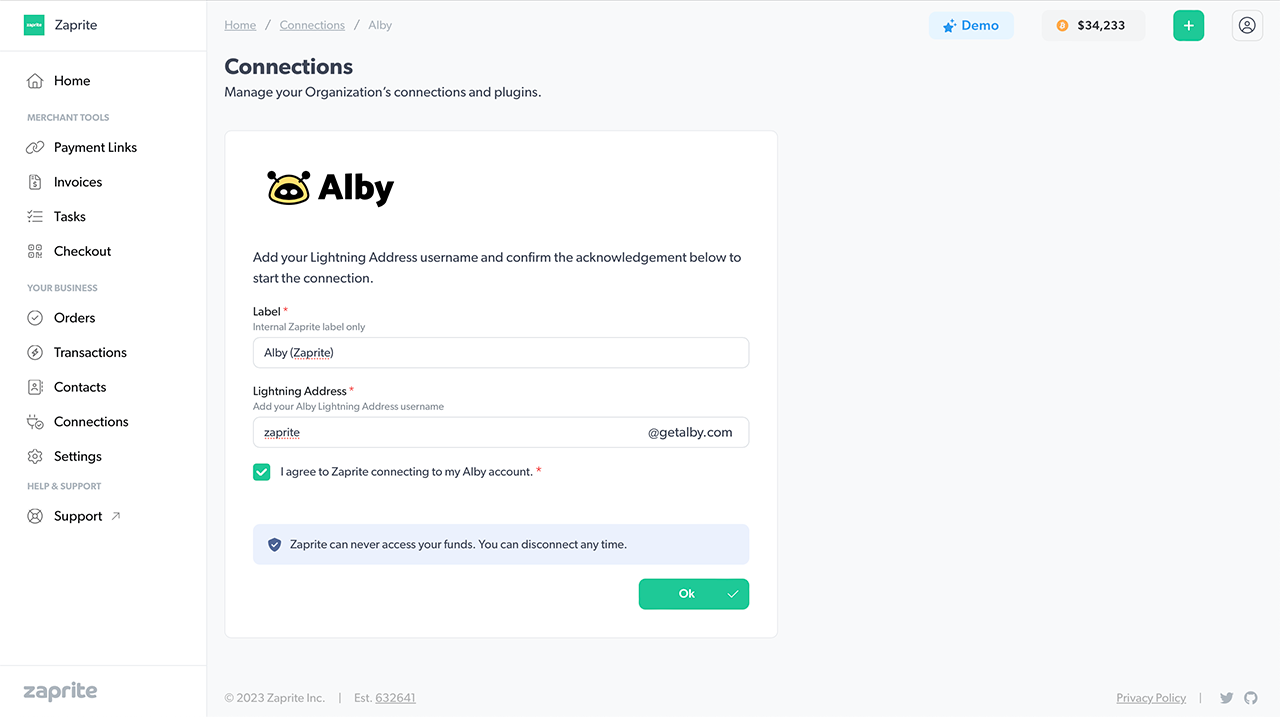Open the GitHub icon in footer
This screenshot has height=717, width=1280.
coord(1250,698)
